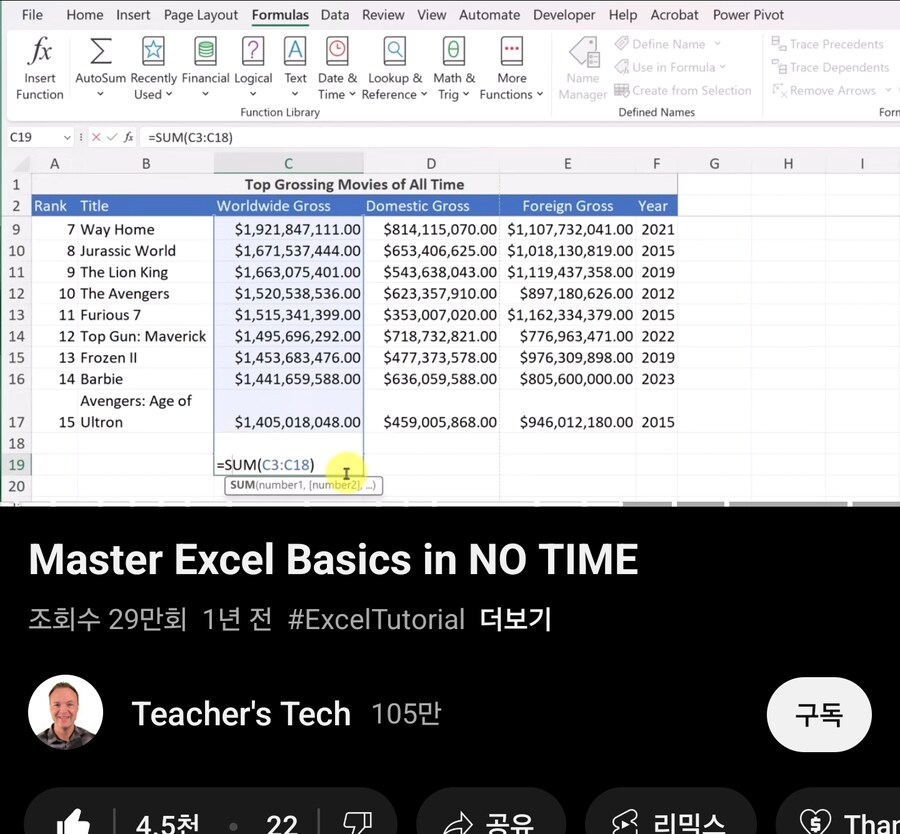900x834 pixels.
Task: Click the share arrow icon
Action: (457, 824)
